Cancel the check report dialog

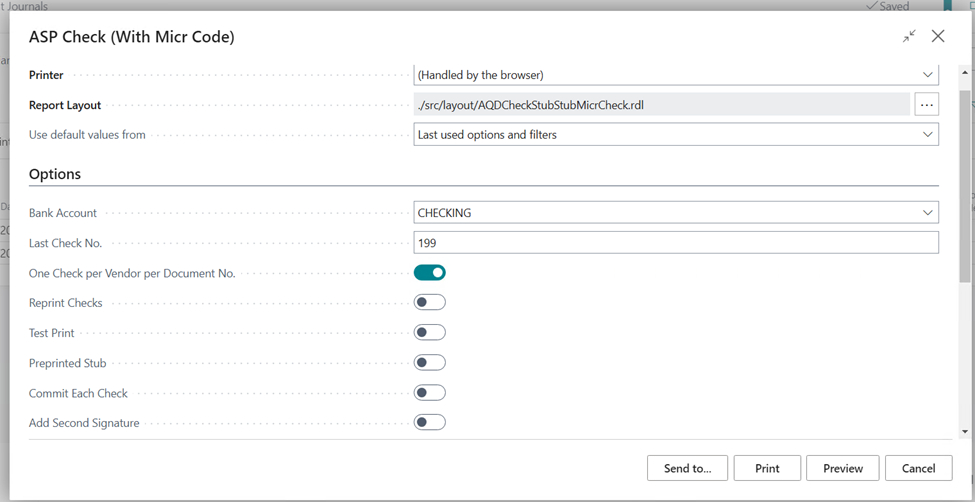[x=918, y=468]
